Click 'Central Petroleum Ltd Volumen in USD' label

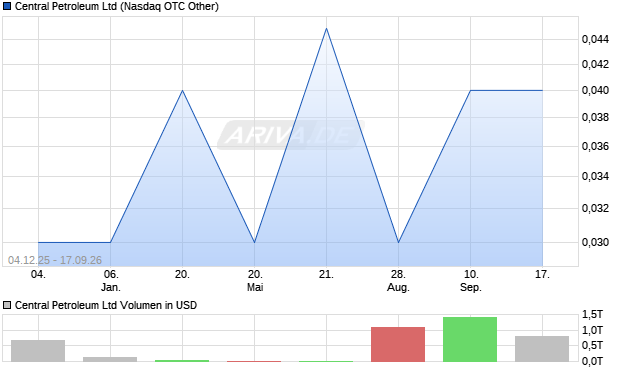pos(106,305)
